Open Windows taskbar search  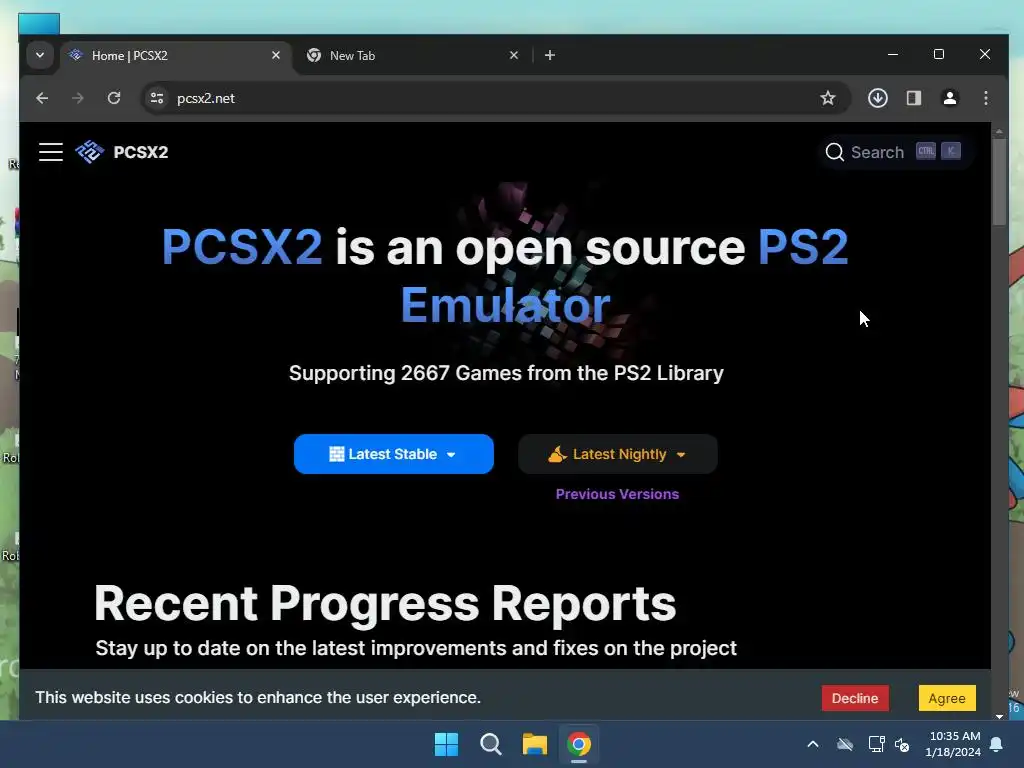(x=490, y=744)
